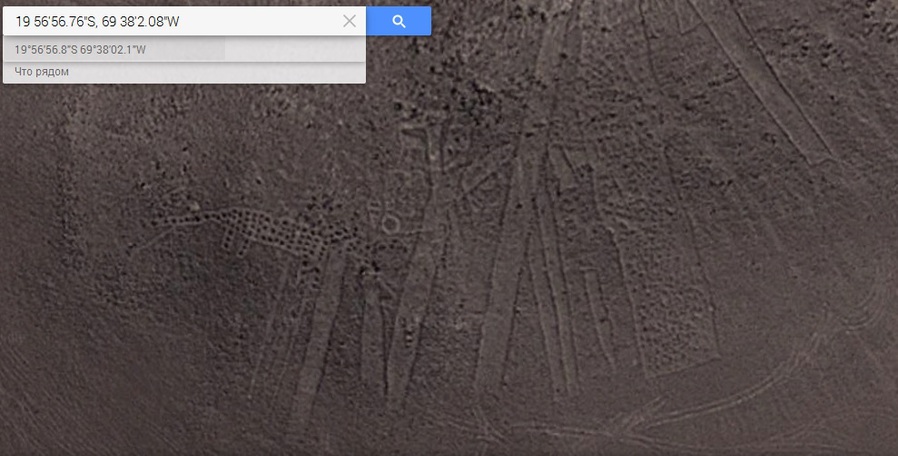
Task: Open the 'Что рядом' nearby option
Action: [184, 72]
